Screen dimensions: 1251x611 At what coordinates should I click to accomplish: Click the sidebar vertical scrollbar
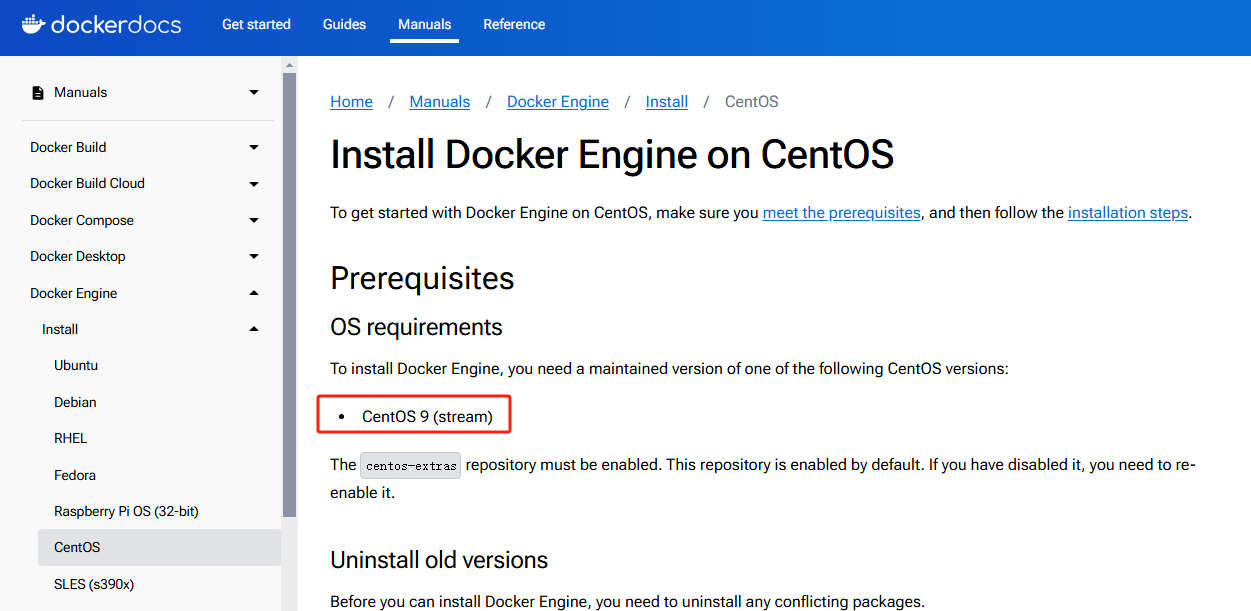point(290,295)
